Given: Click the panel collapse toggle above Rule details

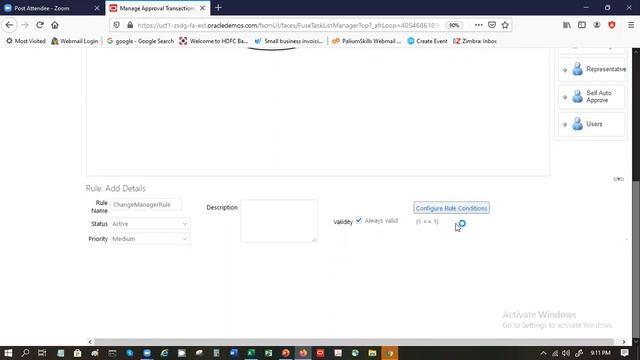Looking at the screenshot, I should click(x=618, y=179).
